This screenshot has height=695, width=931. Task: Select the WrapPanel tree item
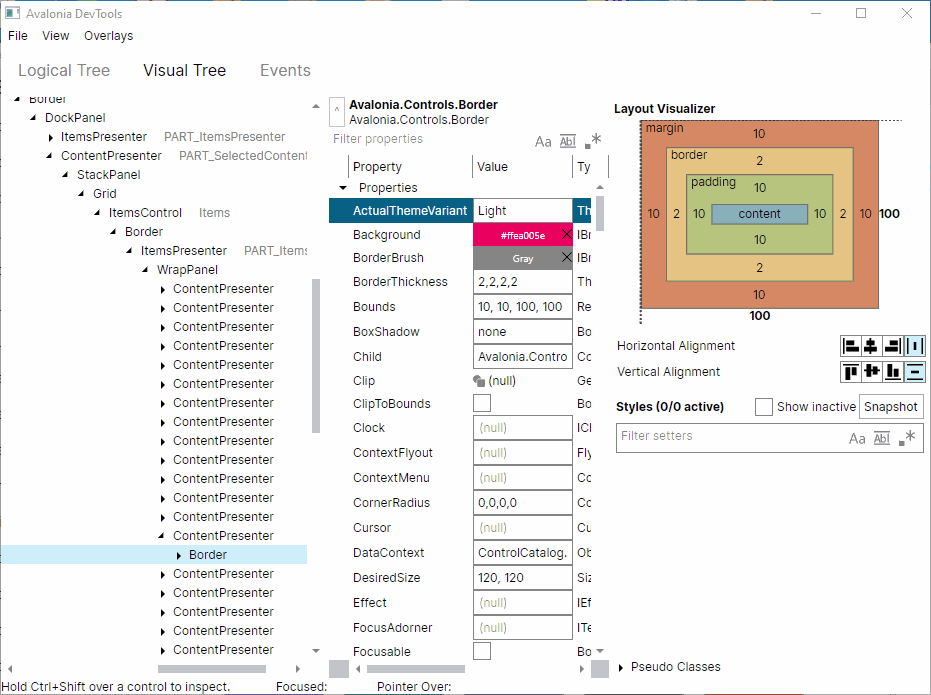tap(187, 269)
